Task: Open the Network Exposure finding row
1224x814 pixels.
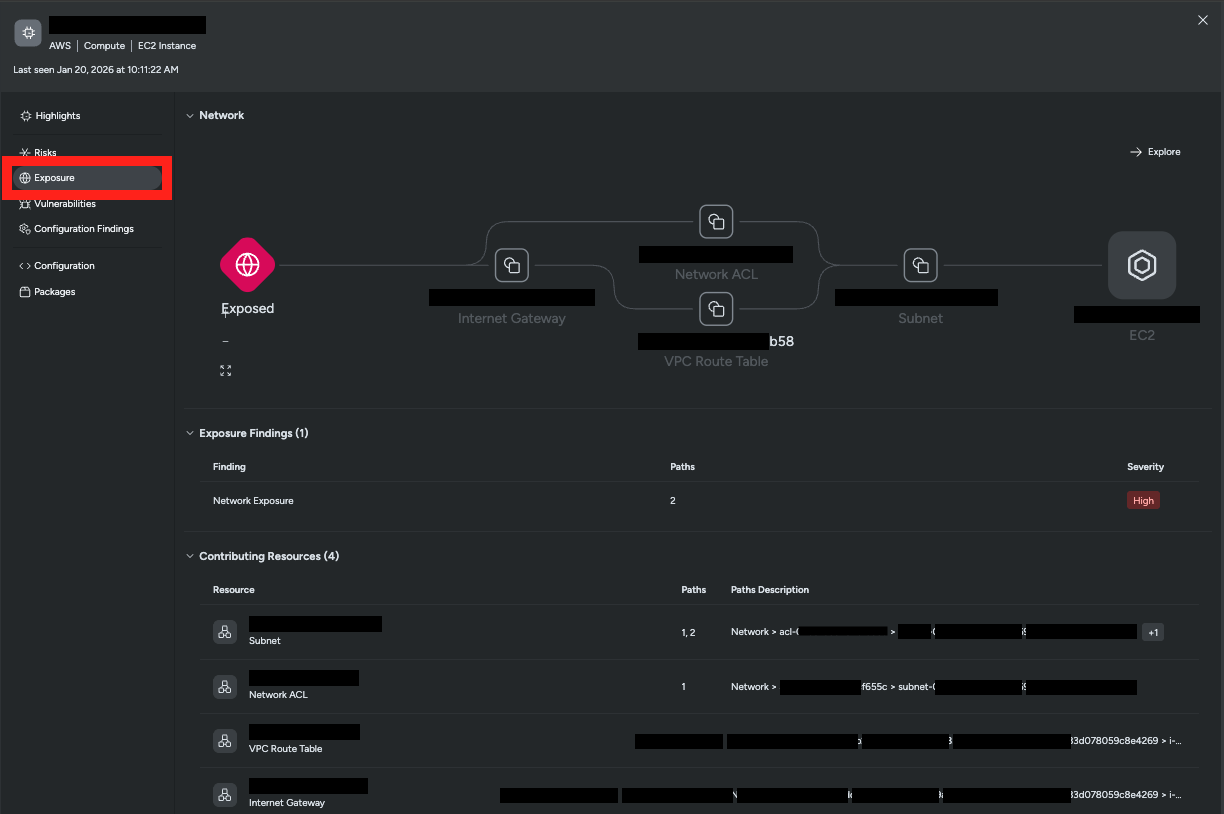Action: tap(253, 501)
